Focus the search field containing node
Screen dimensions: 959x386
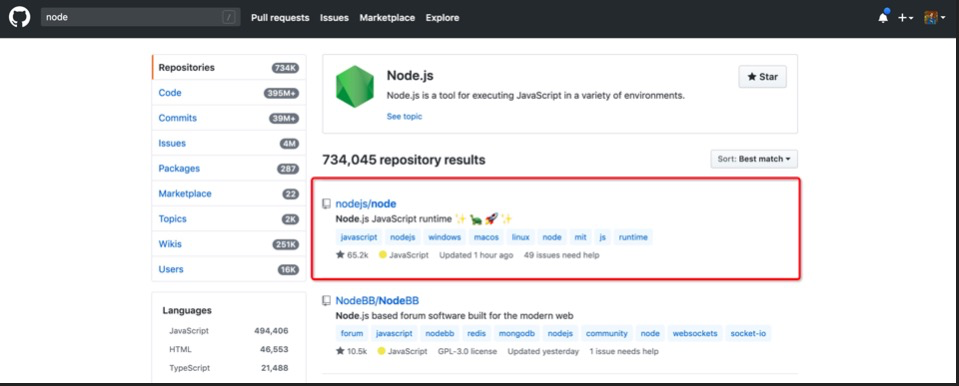pos(141,17)
